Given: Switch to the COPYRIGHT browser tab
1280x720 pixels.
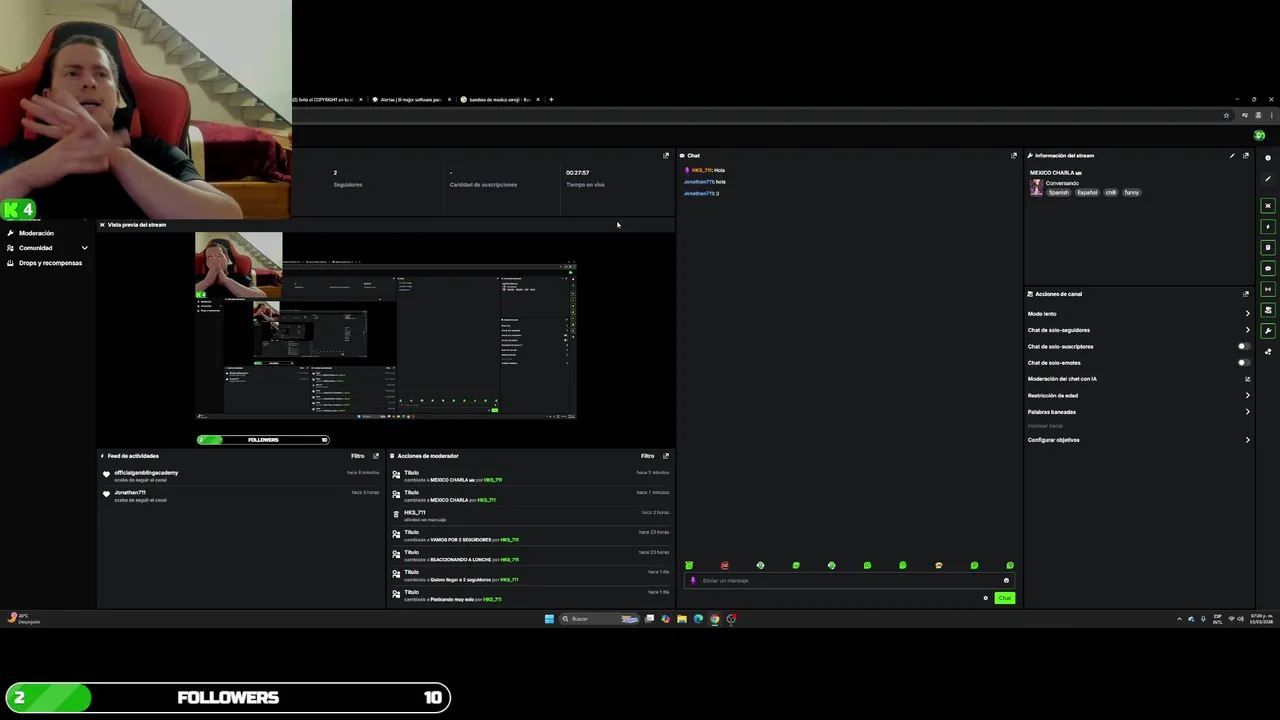Looking at the screenshot, I should (x=325, y=100).
